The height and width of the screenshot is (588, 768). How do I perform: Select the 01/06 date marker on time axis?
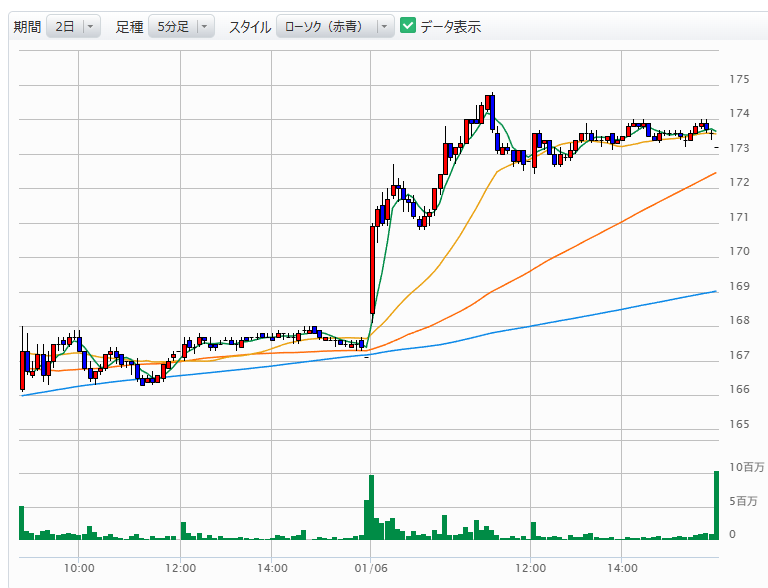371,568
